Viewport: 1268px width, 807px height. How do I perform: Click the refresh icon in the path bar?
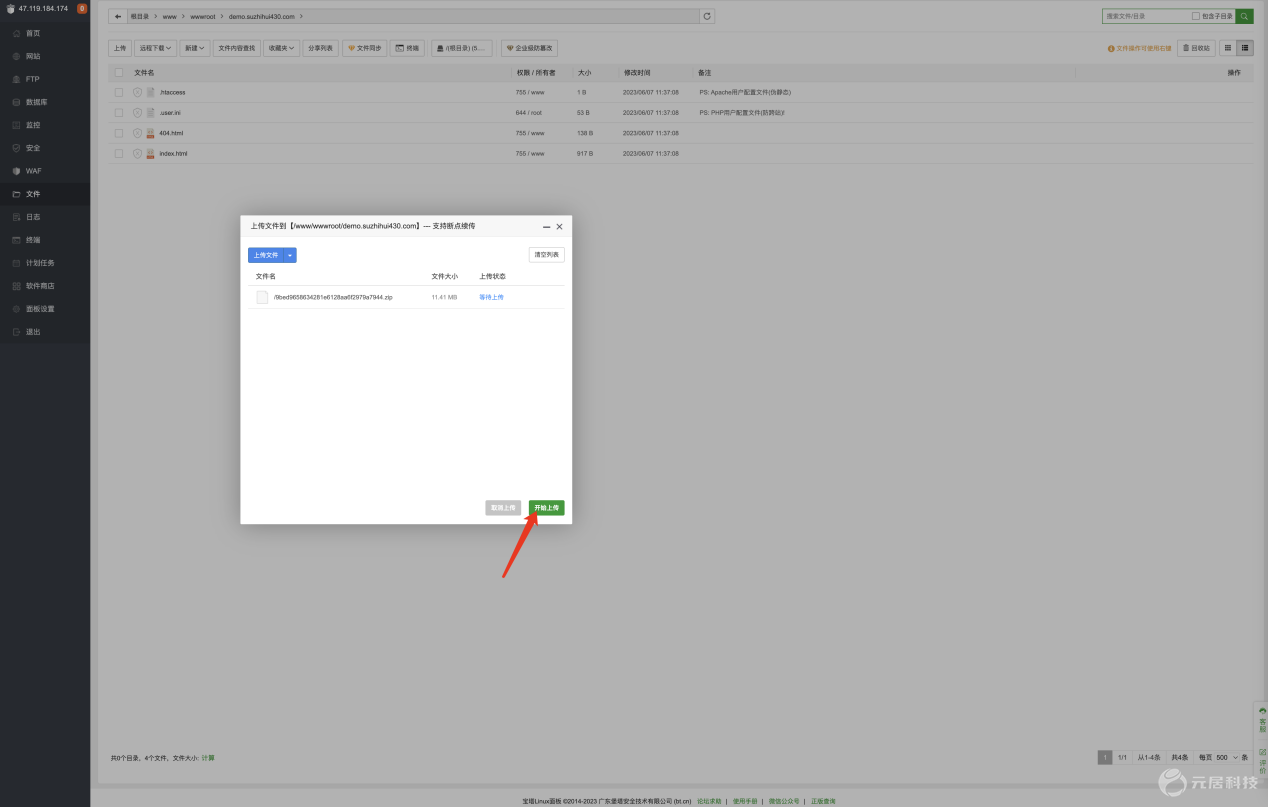707,16
